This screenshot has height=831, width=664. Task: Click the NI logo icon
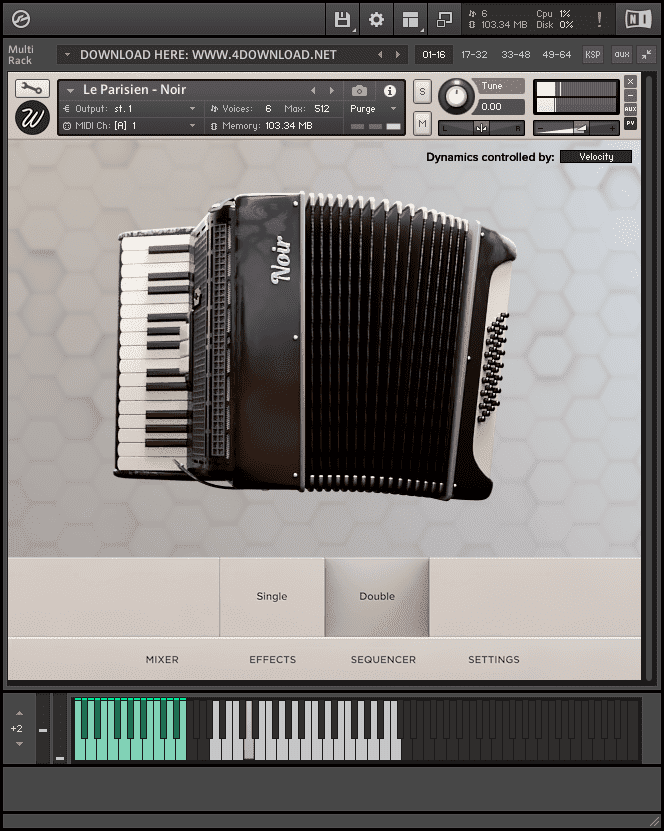click(x=638, y=19)
